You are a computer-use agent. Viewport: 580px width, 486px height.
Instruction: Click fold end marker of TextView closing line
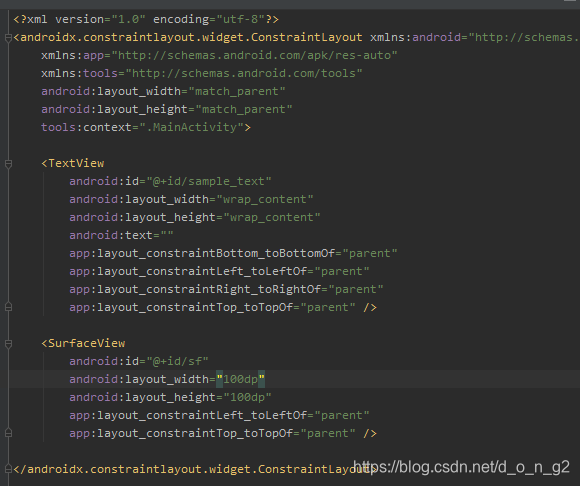point(8,307)
